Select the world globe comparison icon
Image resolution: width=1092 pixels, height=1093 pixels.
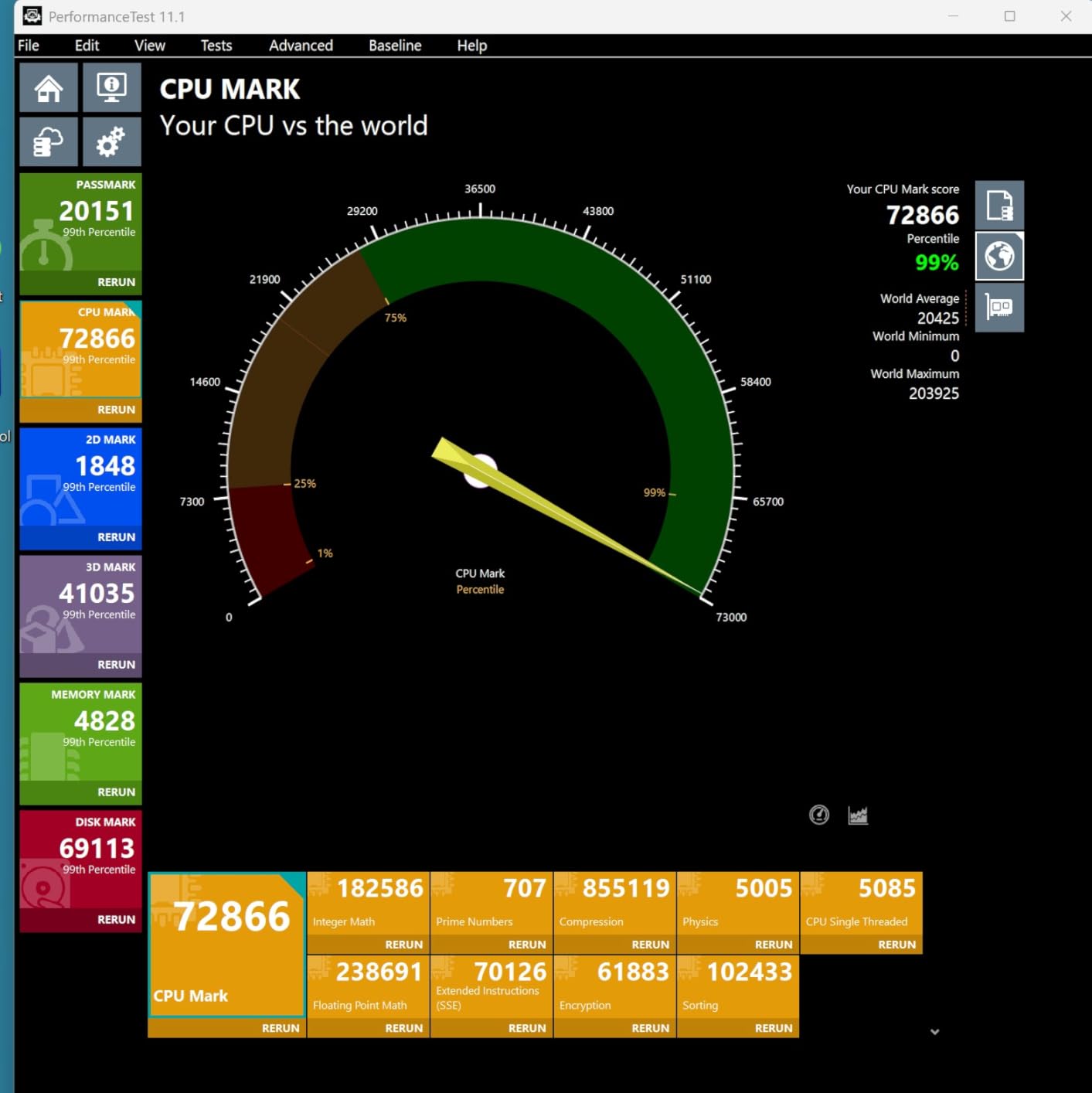(999, 256)
